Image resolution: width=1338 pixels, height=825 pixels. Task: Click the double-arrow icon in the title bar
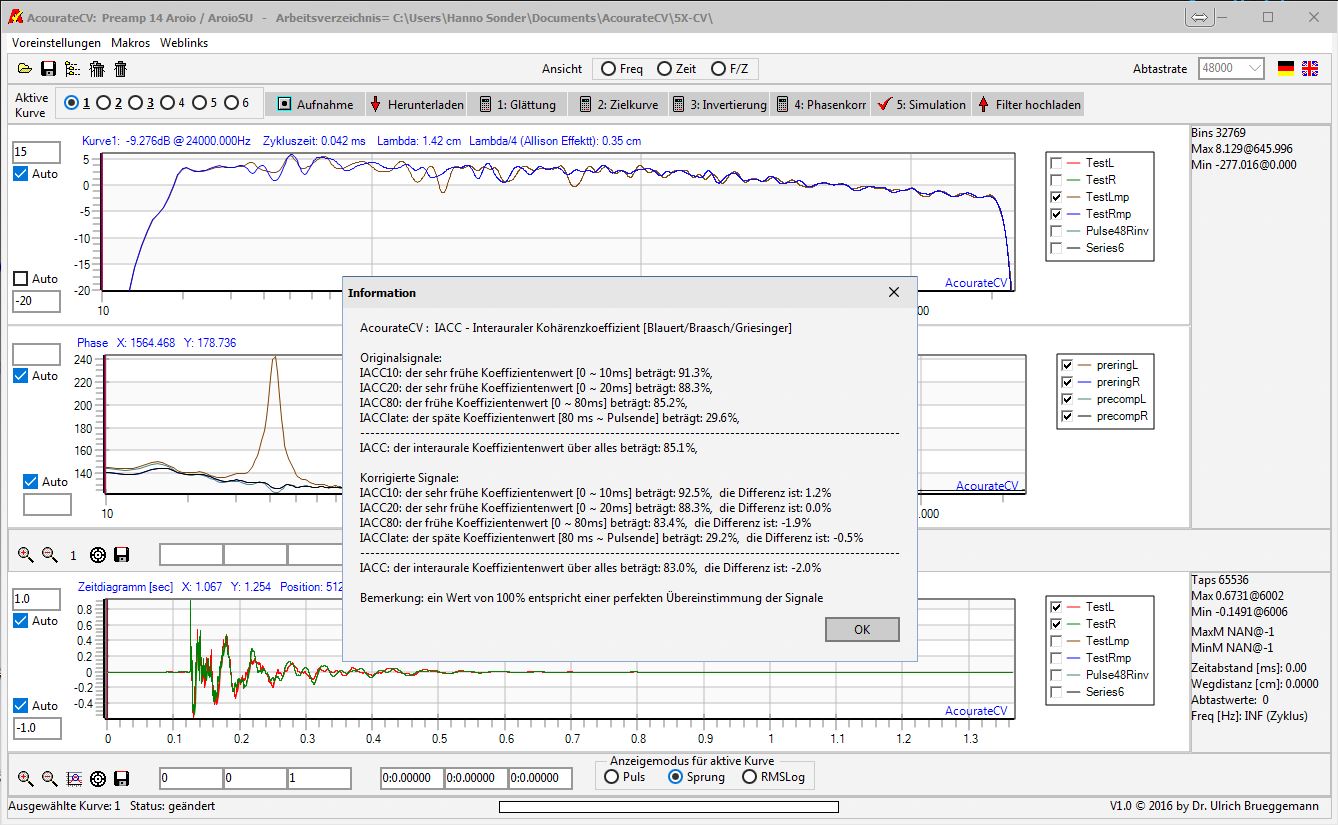pyautogui.click(x=1200, y=18)
